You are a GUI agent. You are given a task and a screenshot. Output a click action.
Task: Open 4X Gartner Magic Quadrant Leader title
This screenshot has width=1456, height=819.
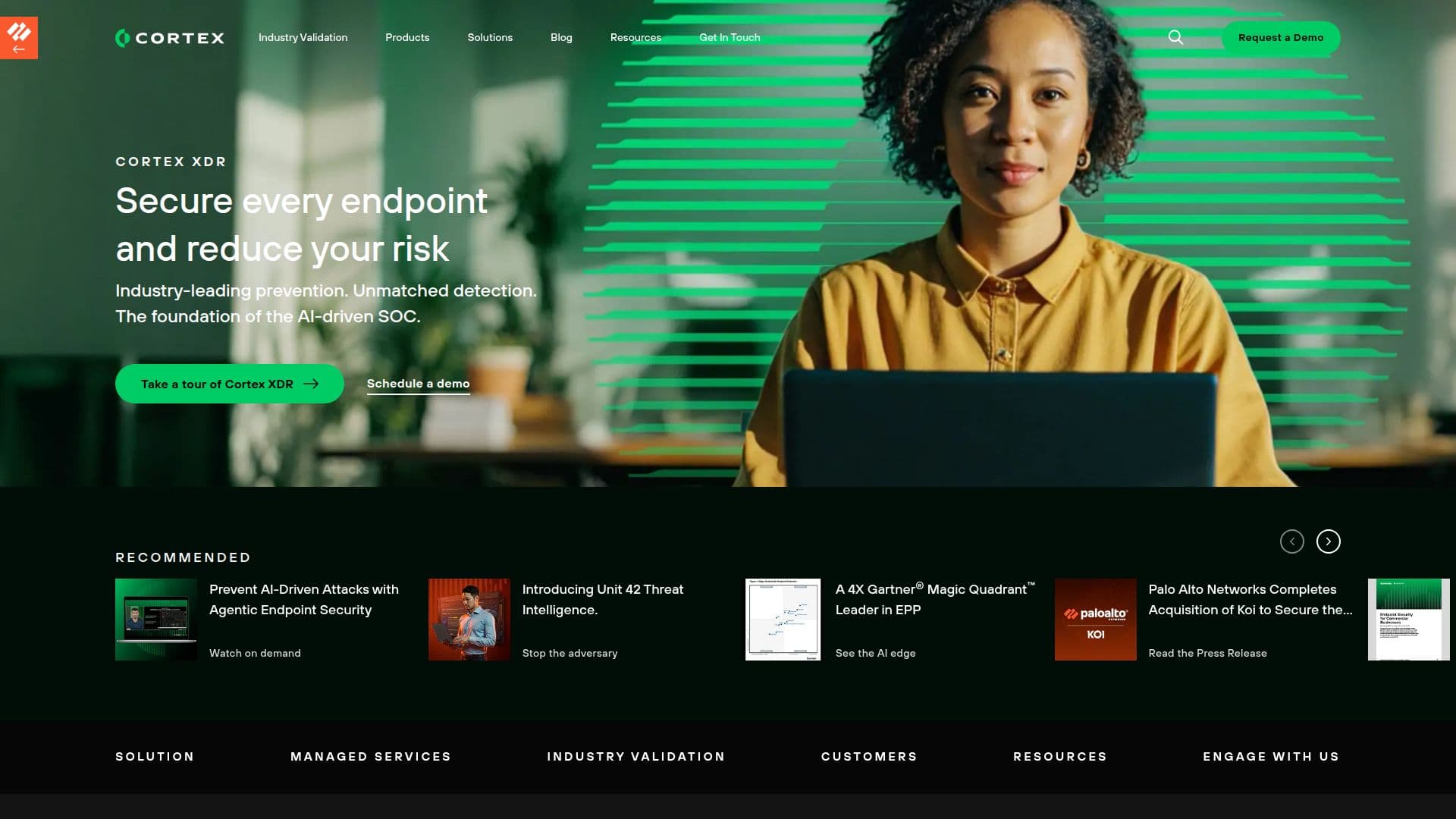click(x=935, y=599)
